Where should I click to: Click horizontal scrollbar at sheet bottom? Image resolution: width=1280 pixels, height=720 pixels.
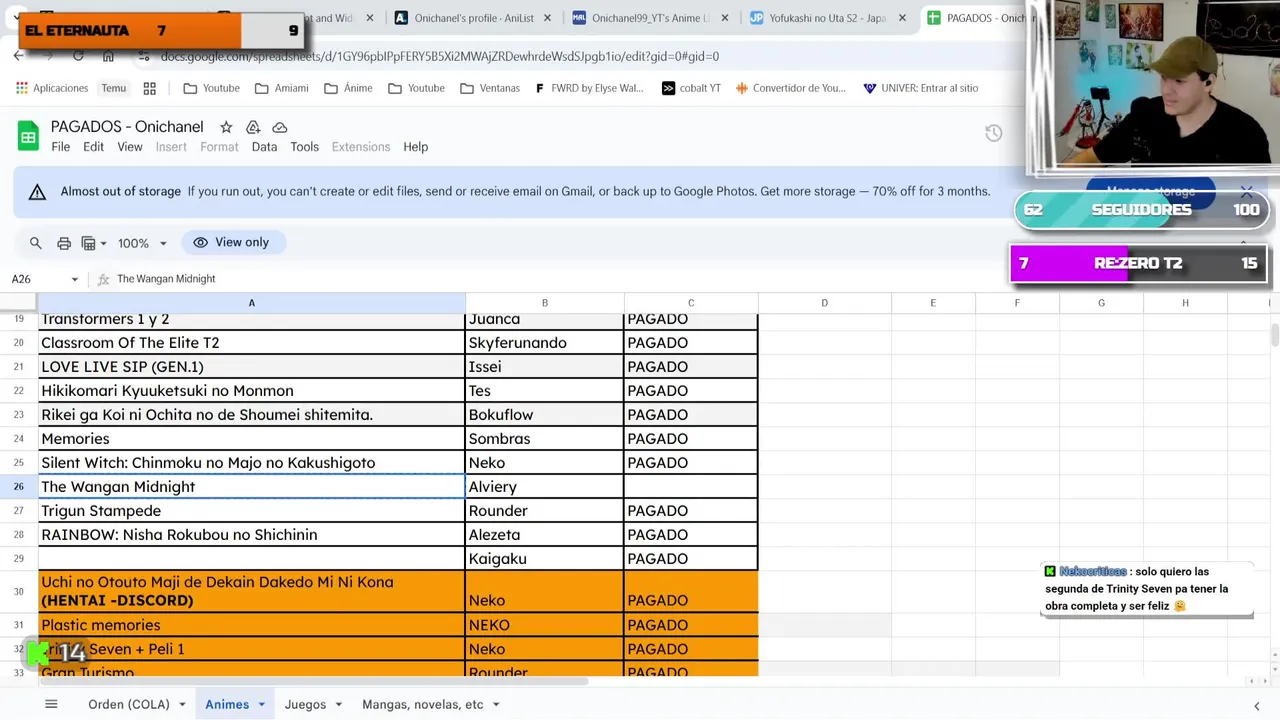[312, 682]
